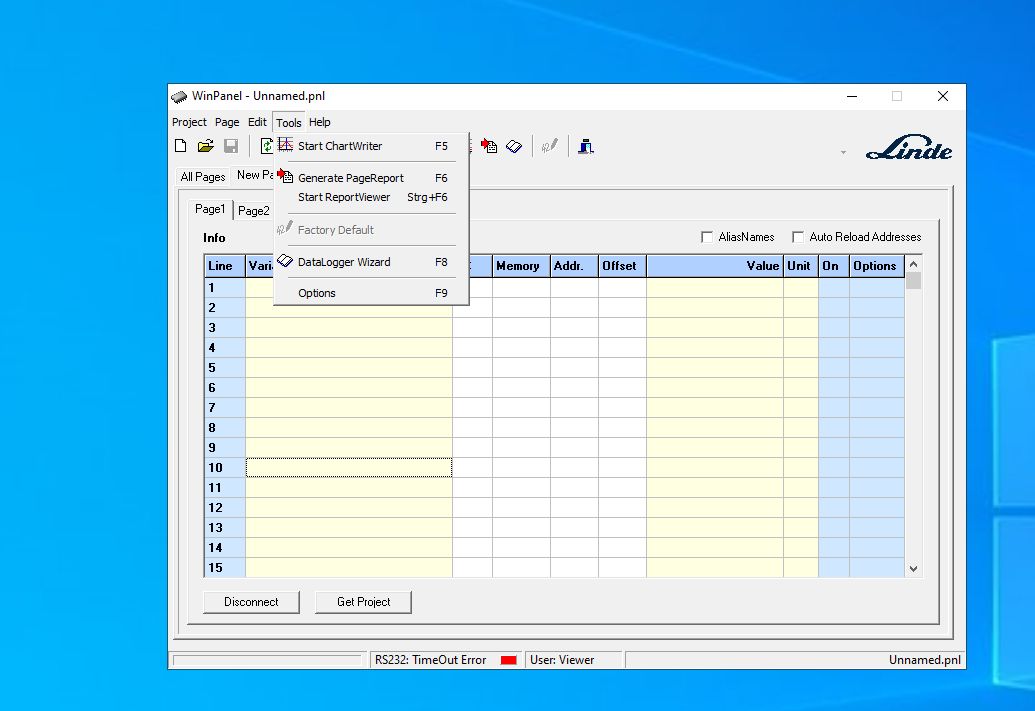Click the Factory Default toolbar icon
Viewport: 1035px width, 711px height.
pos(550,146)
